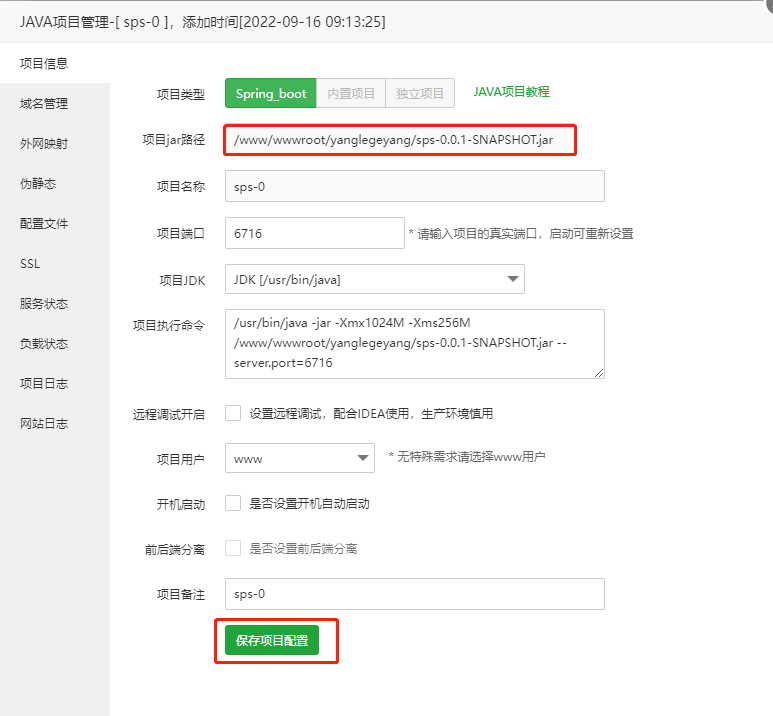This screenshot has height=716, width=773.
Task: Open the 伪静态 settings tab
Action: click(38, 183)
